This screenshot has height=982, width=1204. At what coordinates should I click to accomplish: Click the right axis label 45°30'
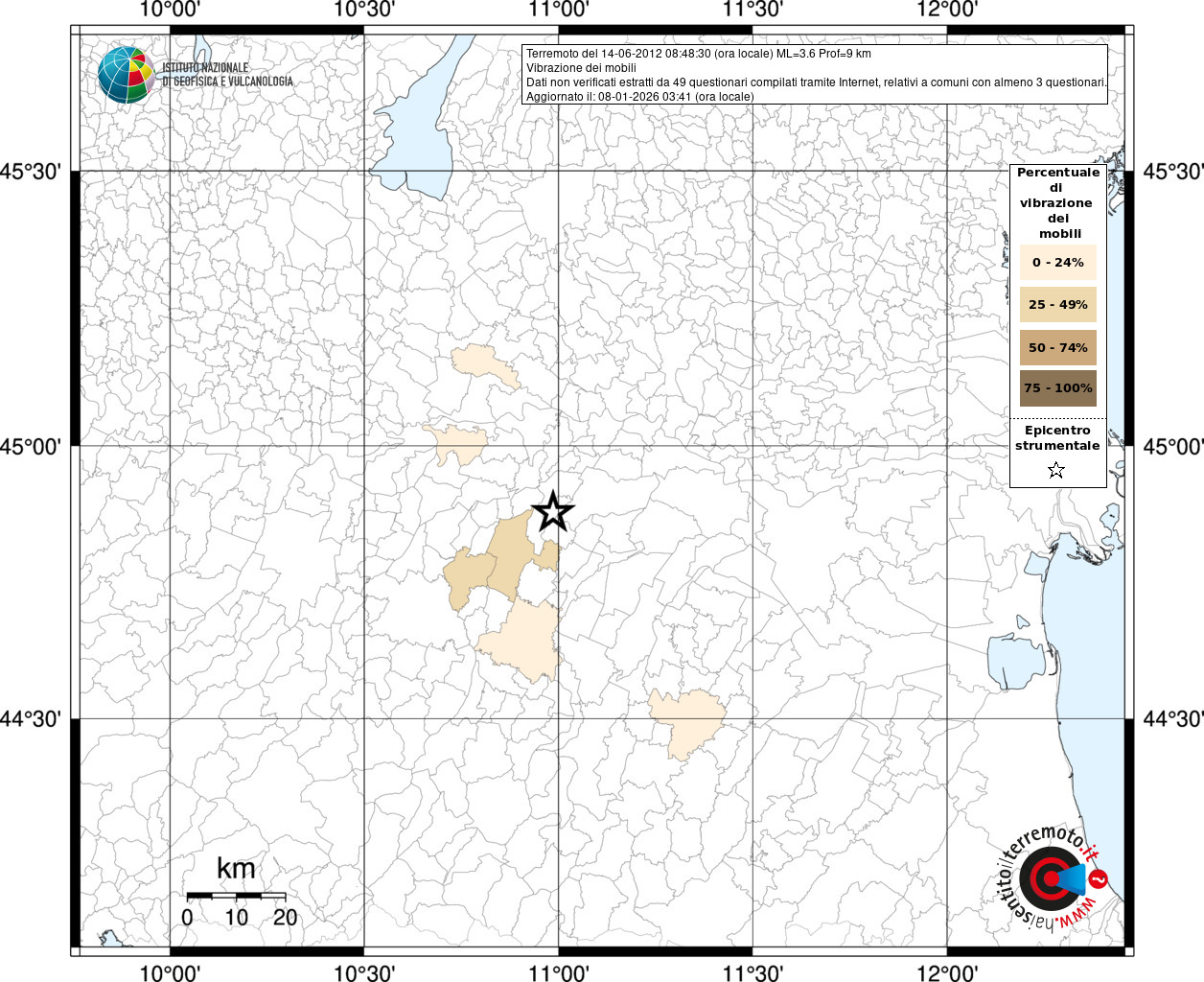(x=1173, y=172)
